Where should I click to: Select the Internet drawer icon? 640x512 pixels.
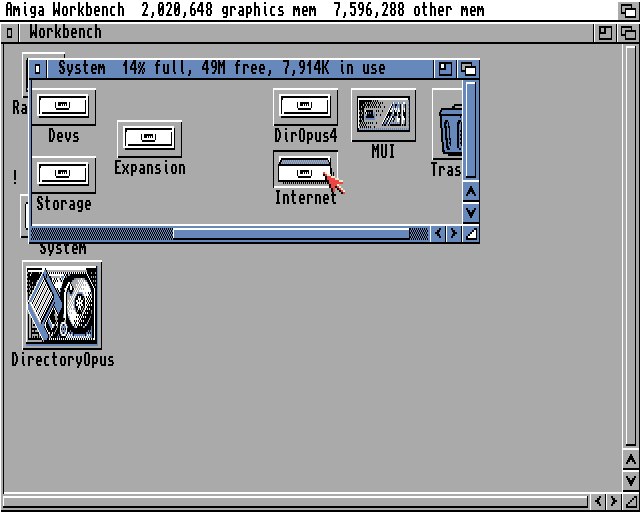(x=305, y=169)
